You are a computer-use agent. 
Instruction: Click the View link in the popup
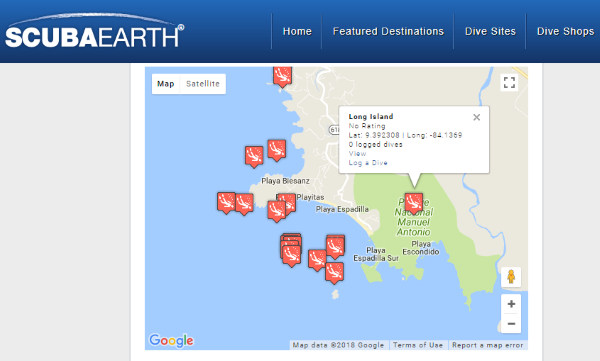pyautogui.click(x=357, y=154)
